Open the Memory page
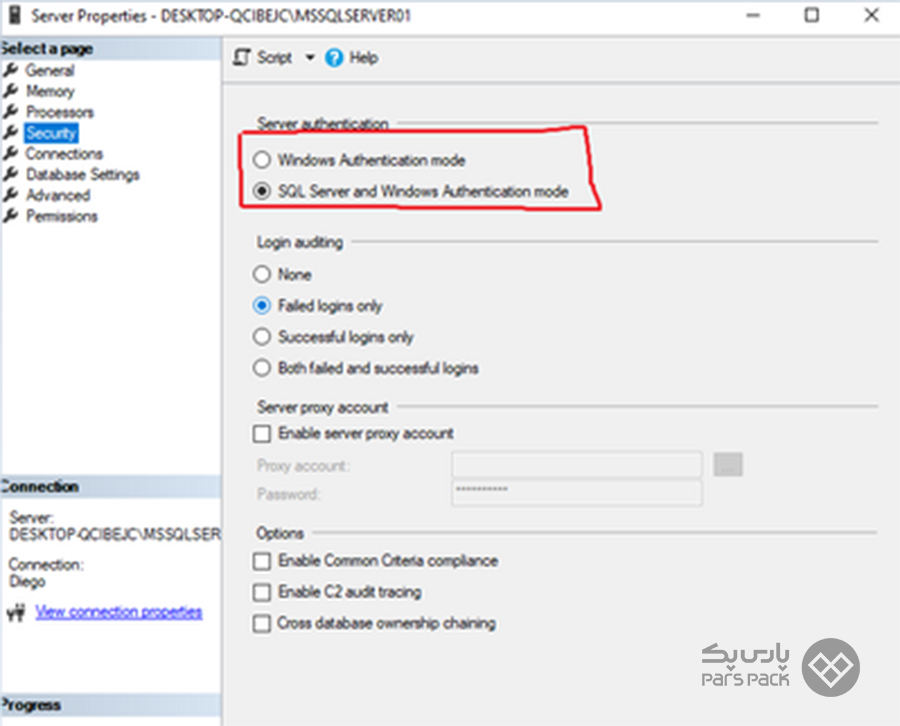 50,91
